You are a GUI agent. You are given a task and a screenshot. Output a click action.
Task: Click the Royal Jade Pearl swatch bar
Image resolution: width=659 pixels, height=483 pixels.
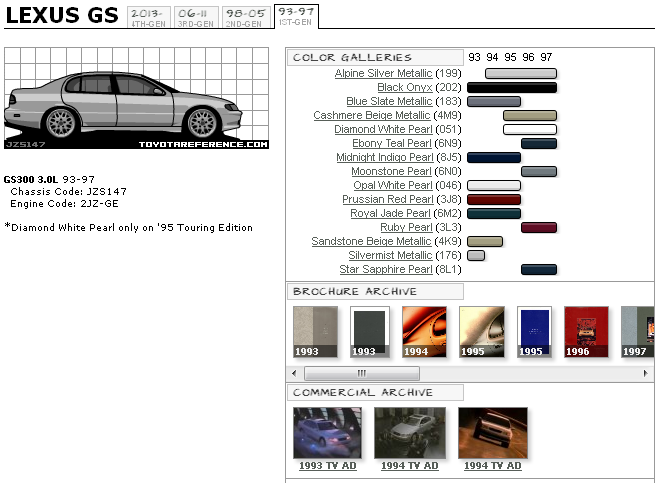coord(494,213)
